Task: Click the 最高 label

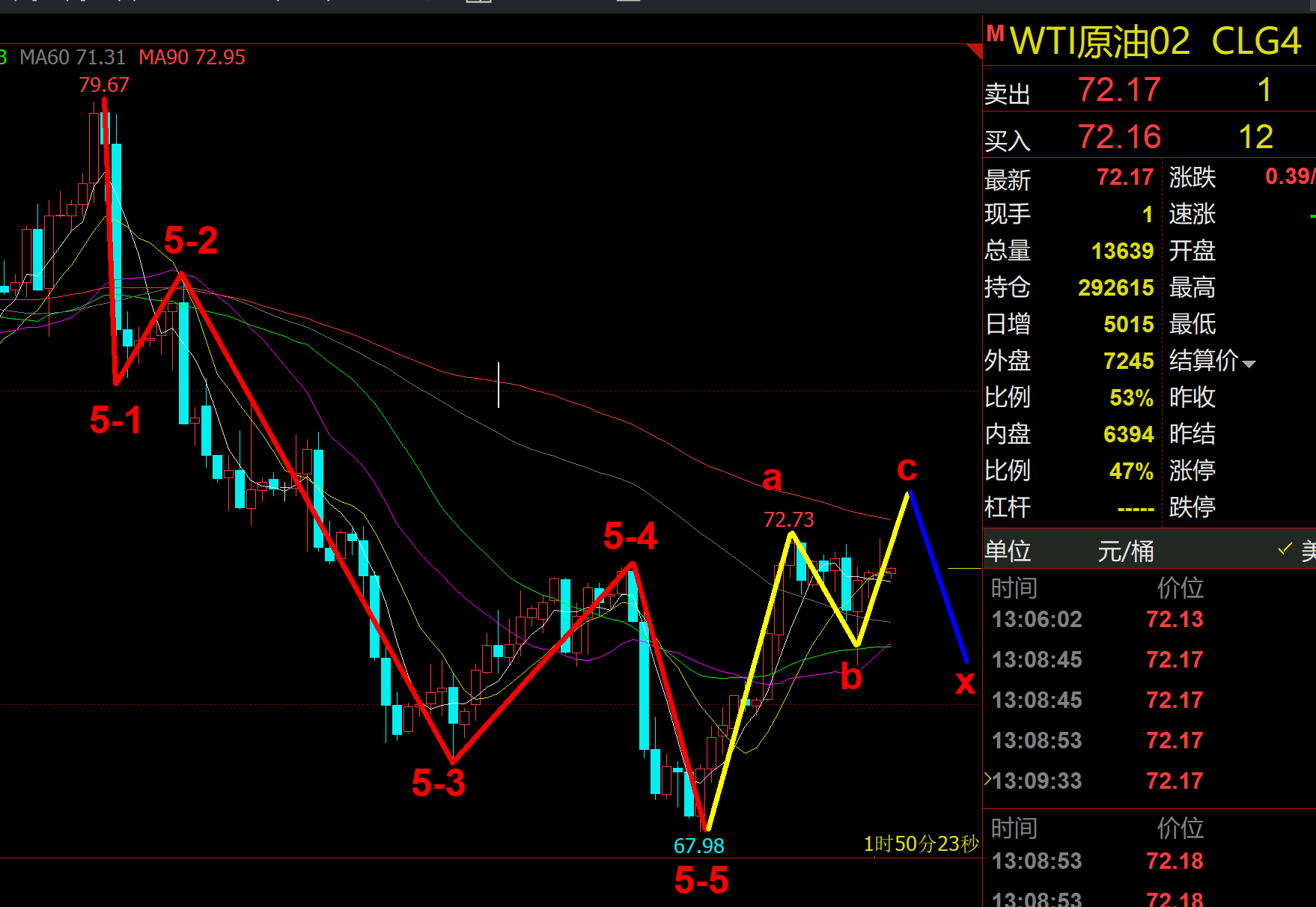Action: coord(1192,287)
